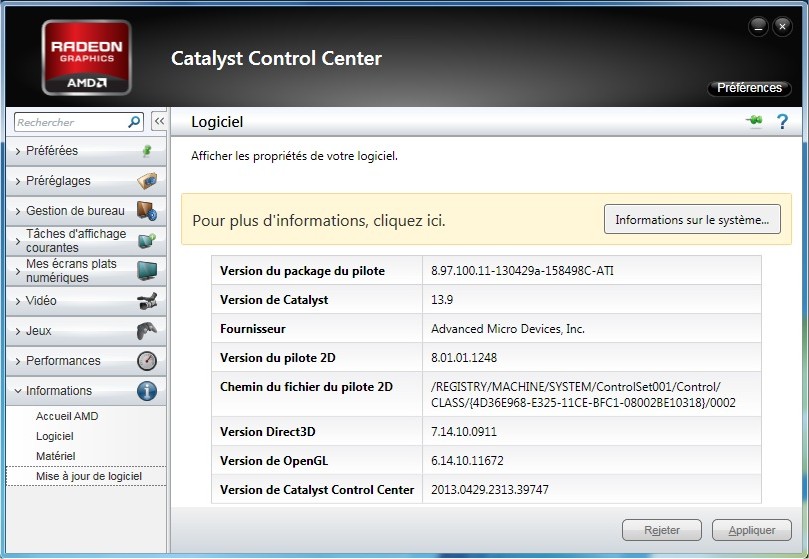Click the 2D driver version 8.01.01.1248
809x559 pixels.
(464, 357)
